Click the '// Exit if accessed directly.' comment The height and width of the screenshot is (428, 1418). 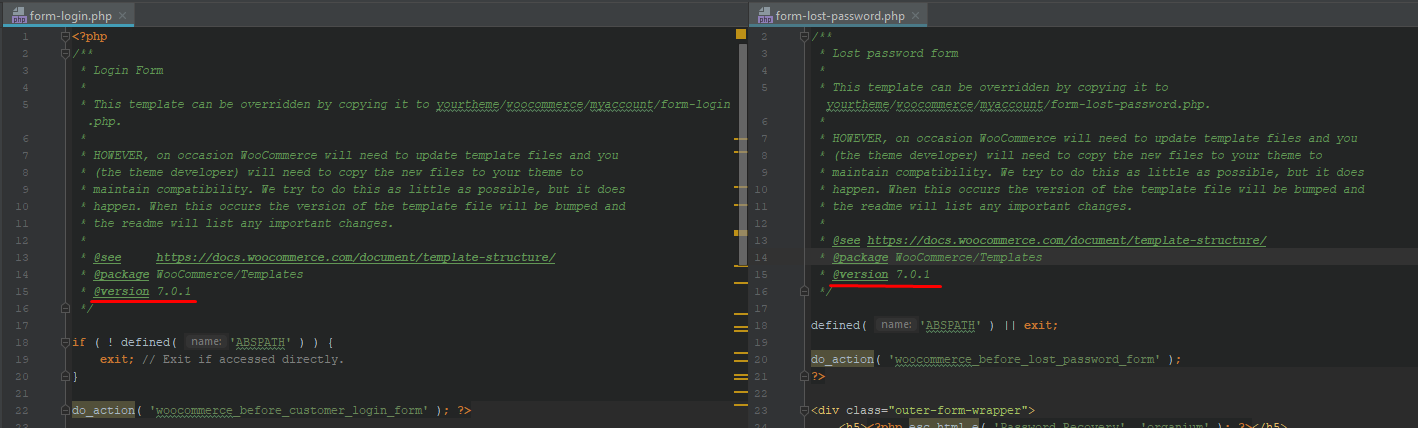[243, 359]
